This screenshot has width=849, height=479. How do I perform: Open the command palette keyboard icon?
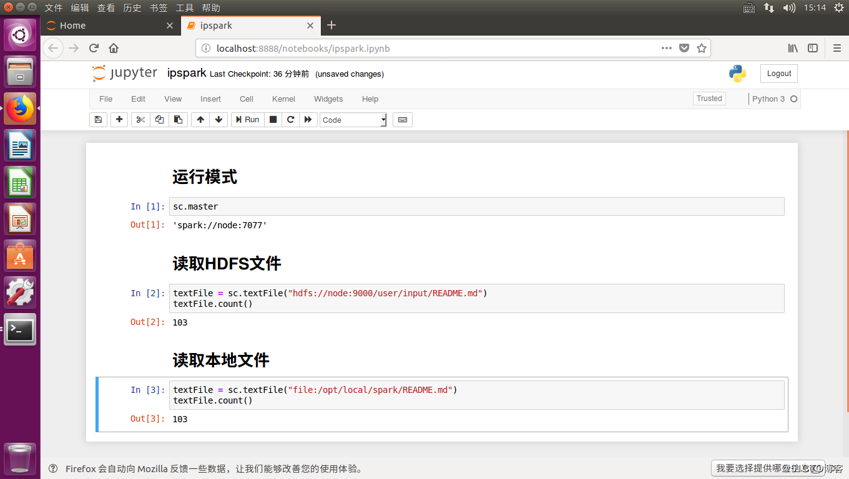pos(402,120)
